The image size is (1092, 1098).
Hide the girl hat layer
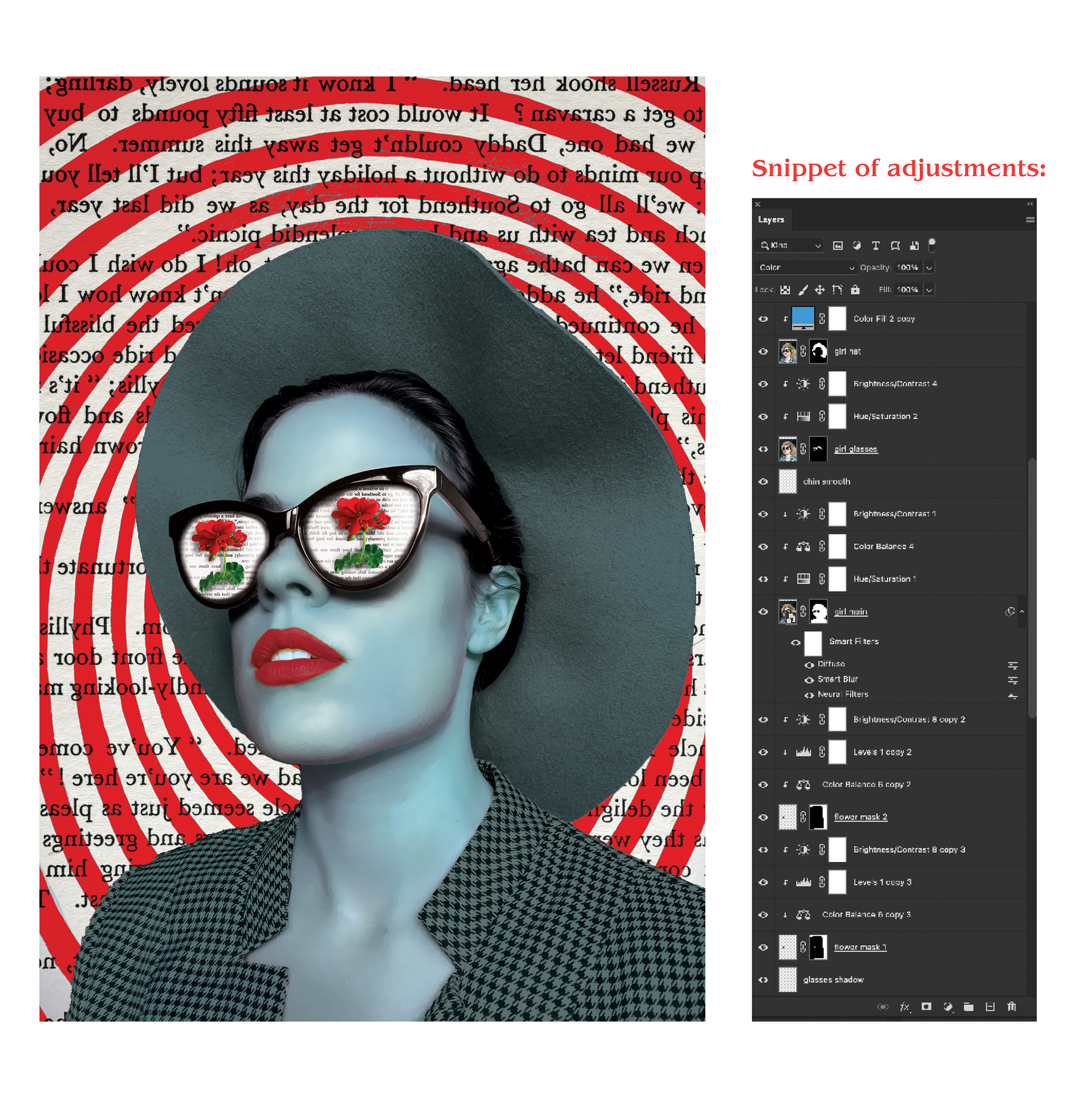tap(763, 352)
